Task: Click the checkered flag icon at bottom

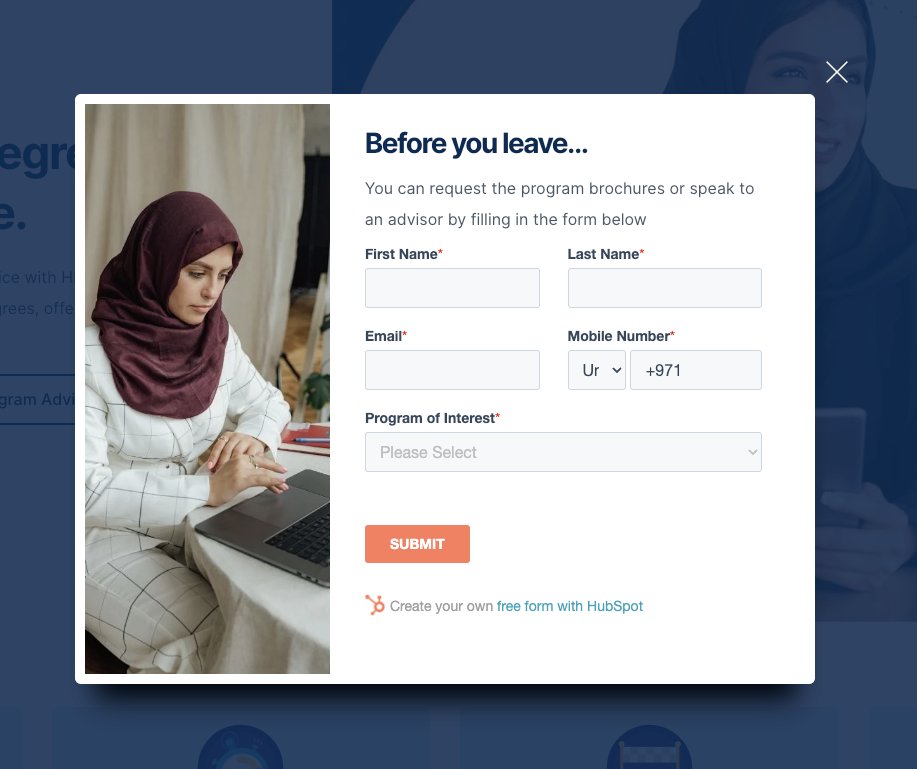Action: point(649,747)
